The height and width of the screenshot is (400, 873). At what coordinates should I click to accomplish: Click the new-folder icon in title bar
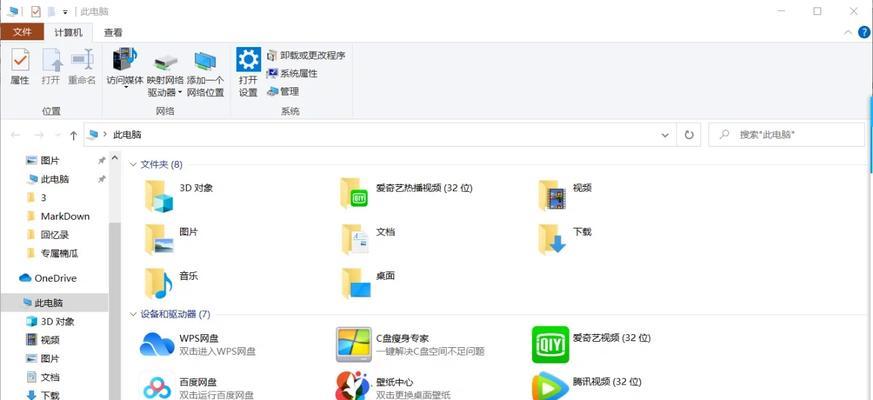click(x=52, y=12)
